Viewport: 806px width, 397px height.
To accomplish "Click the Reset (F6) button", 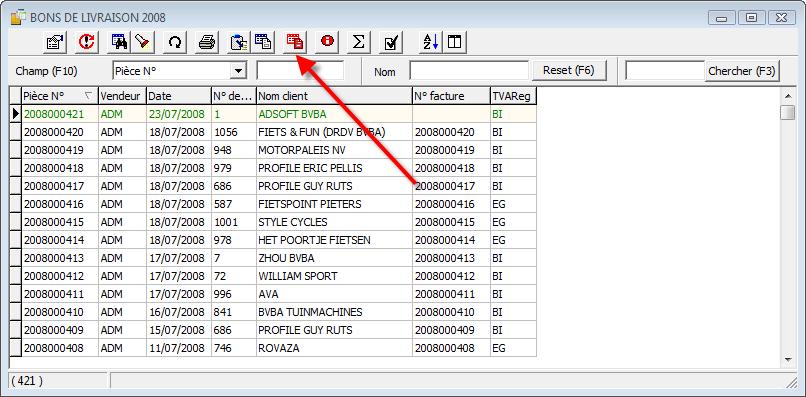I will tap(569, 70).
